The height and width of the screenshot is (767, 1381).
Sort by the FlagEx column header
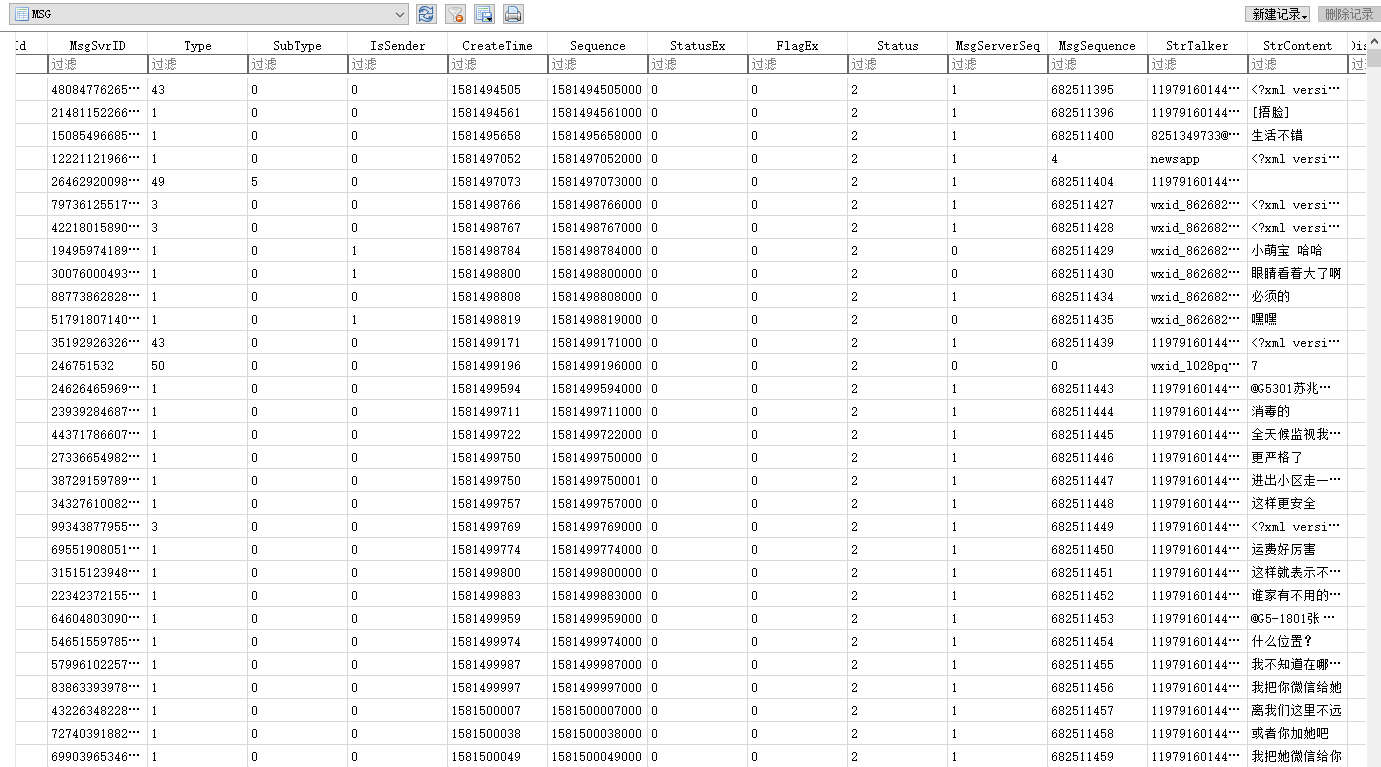tap(798, 45)
